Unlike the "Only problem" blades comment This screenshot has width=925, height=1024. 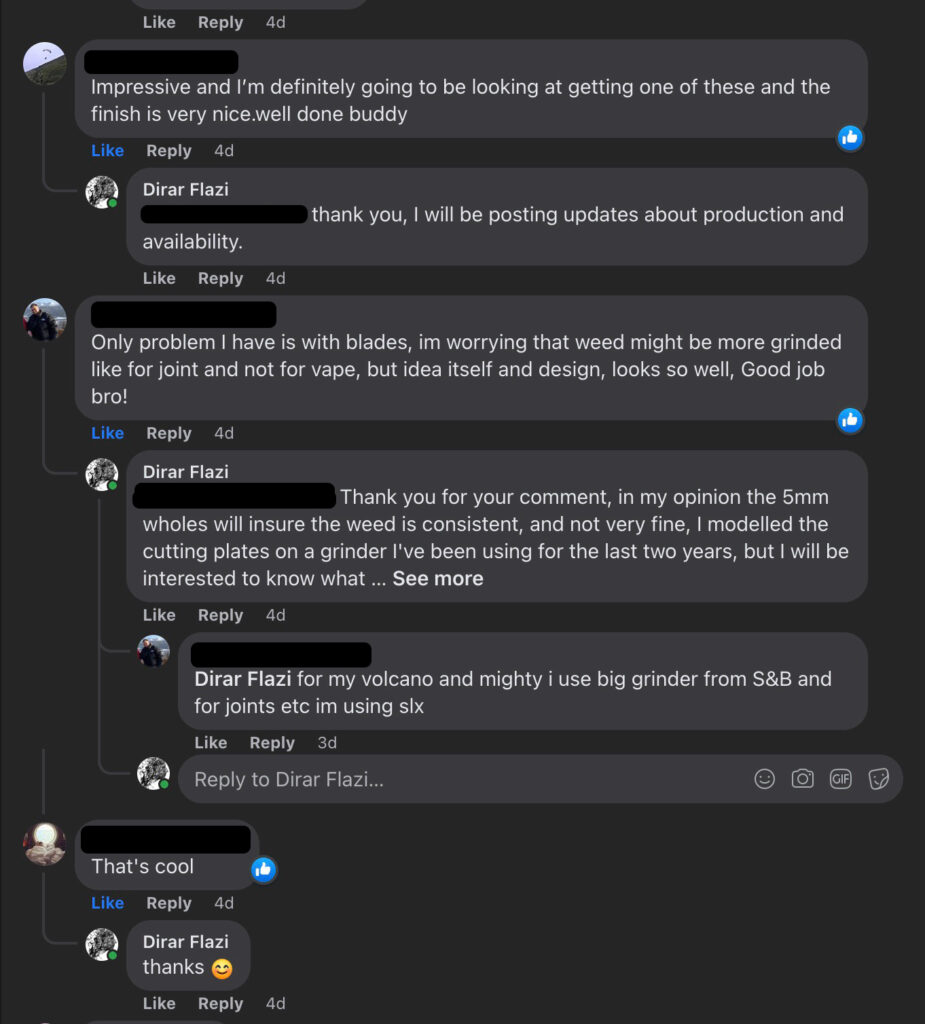click(x=108, y=433)
